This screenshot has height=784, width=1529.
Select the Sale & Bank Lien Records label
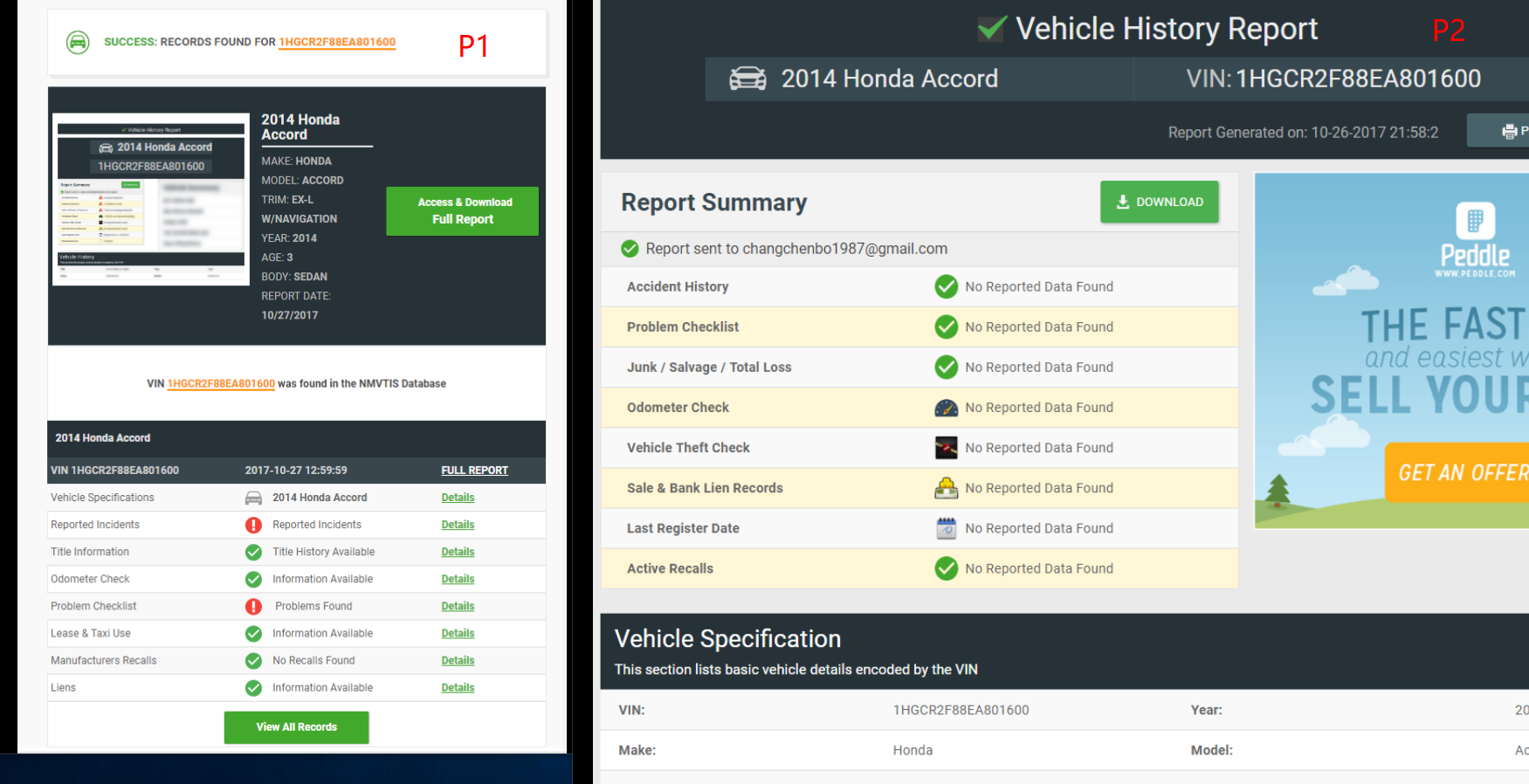[705, 488]
